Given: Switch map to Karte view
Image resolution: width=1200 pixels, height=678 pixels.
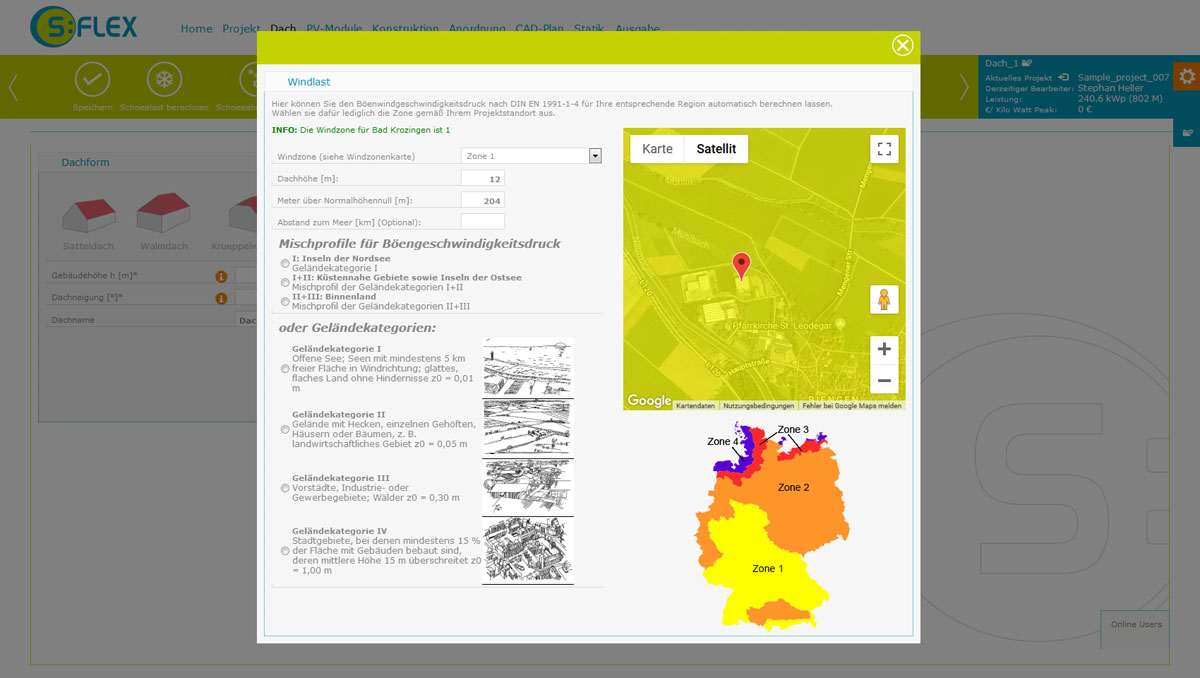Looking at the screenshot, I should pyautogui.click(x=657, y=149).
